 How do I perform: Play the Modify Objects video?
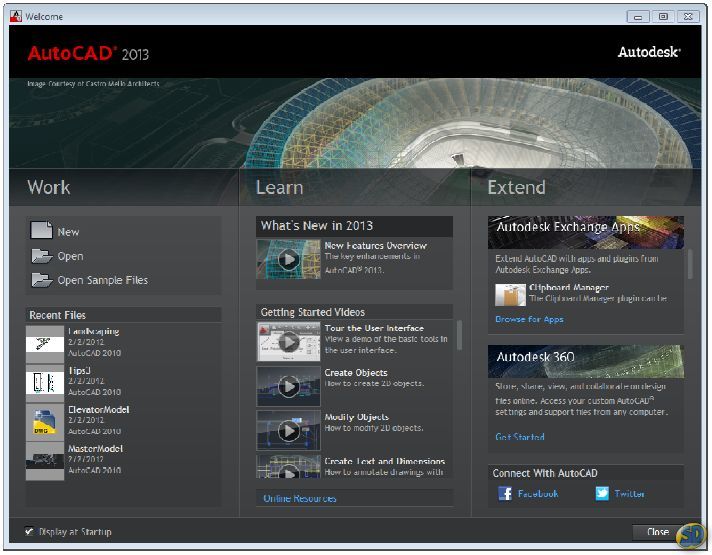click(288, 430)
